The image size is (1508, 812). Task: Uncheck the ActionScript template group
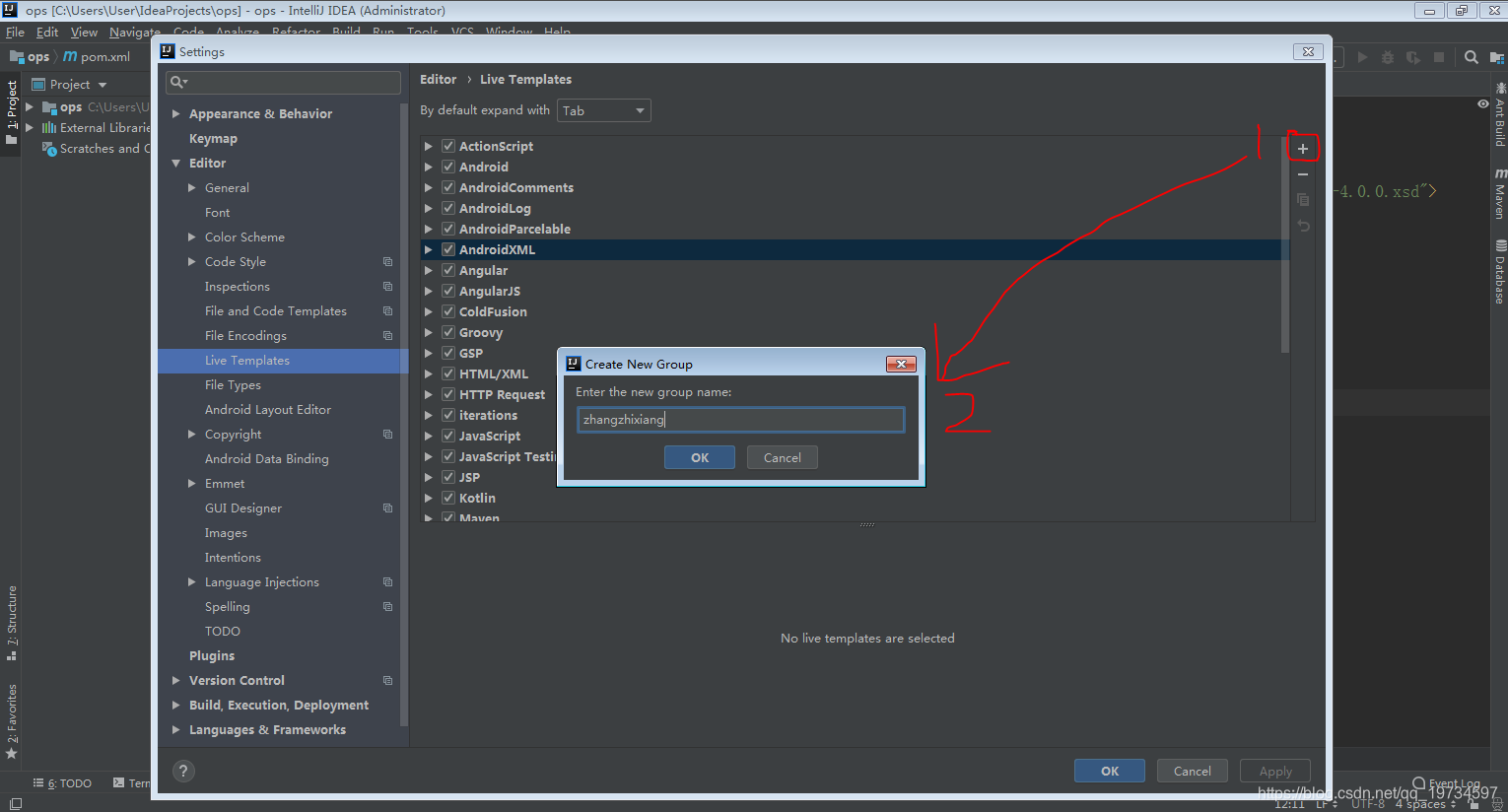(448, 146)
